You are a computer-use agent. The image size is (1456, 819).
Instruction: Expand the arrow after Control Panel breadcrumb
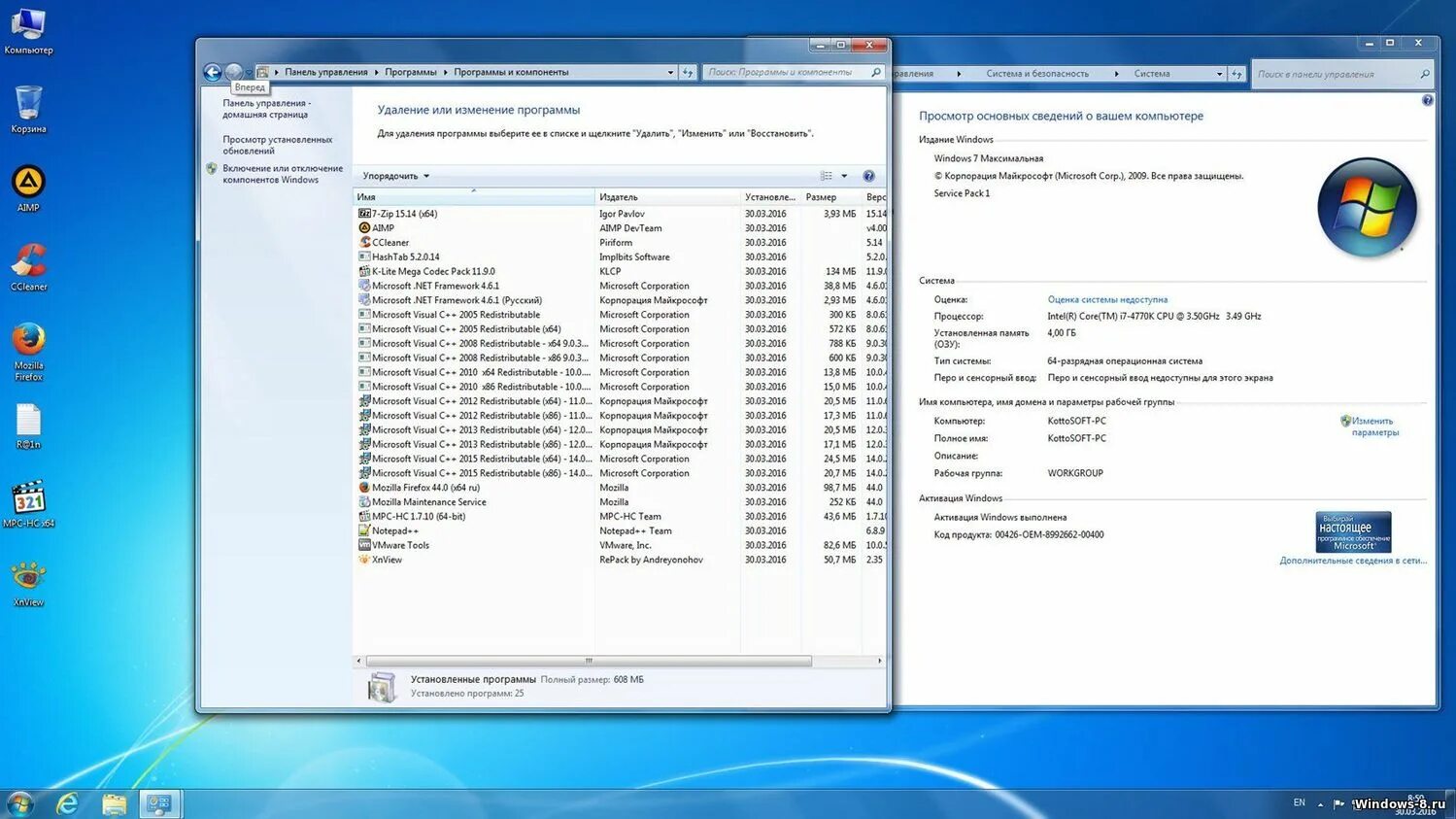(377, 72)
